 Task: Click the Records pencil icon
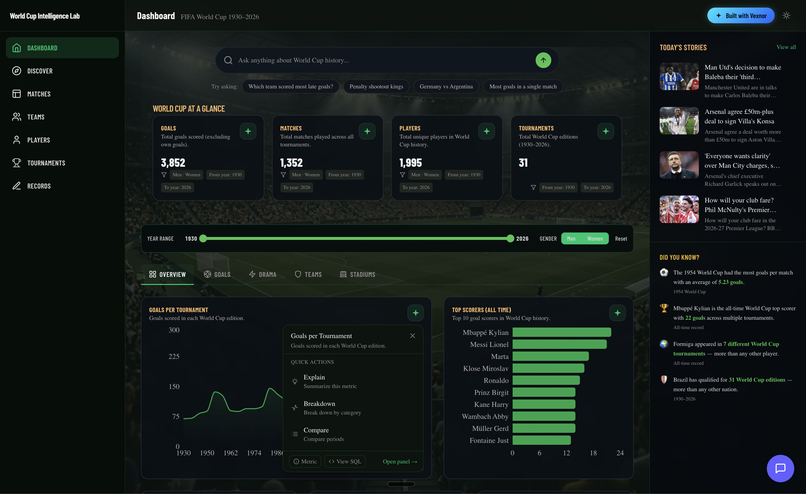point(16,186)
